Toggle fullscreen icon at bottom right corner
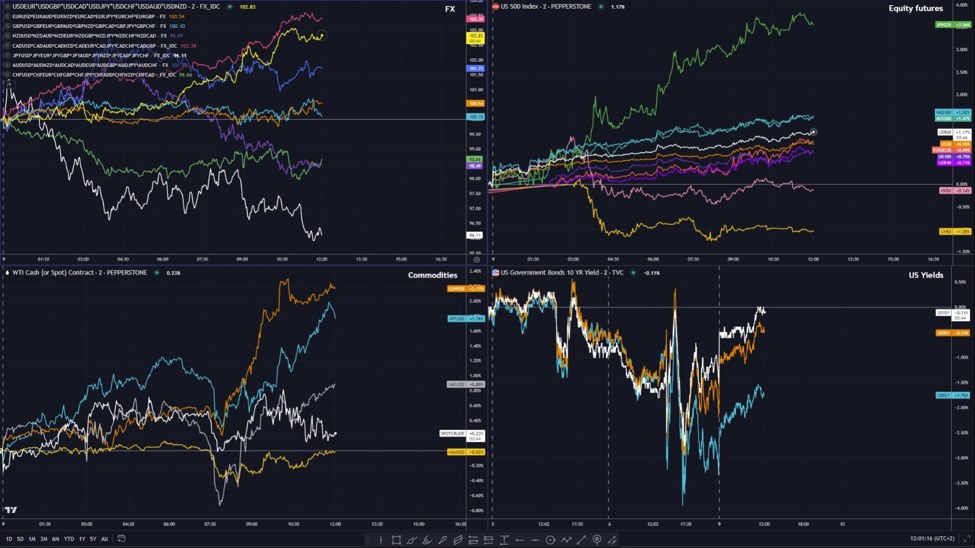This screenshot has width=975, height=548. coord(966,539)
